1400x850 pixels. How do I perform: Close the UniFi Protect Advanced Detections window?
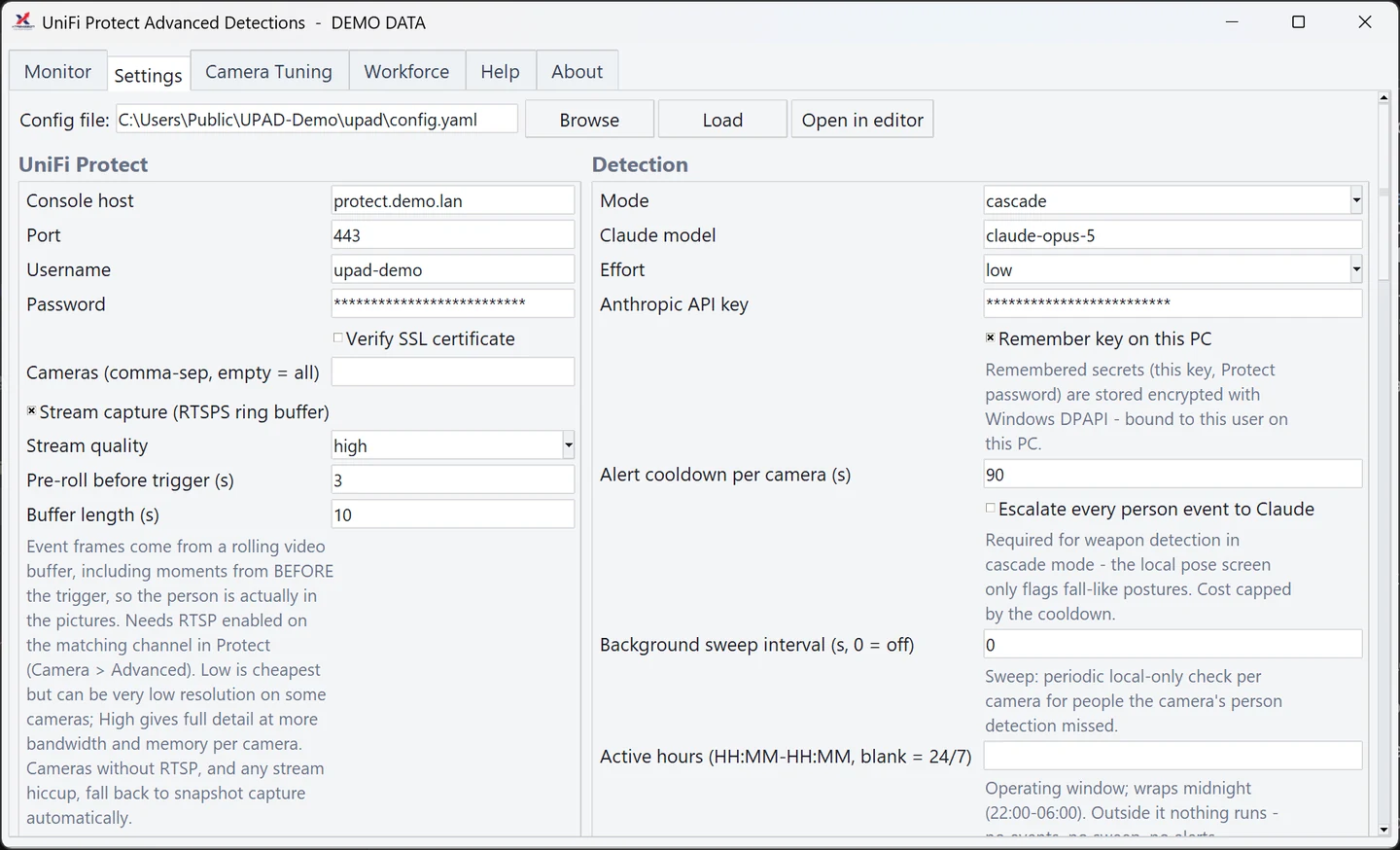click(1365, 21)
